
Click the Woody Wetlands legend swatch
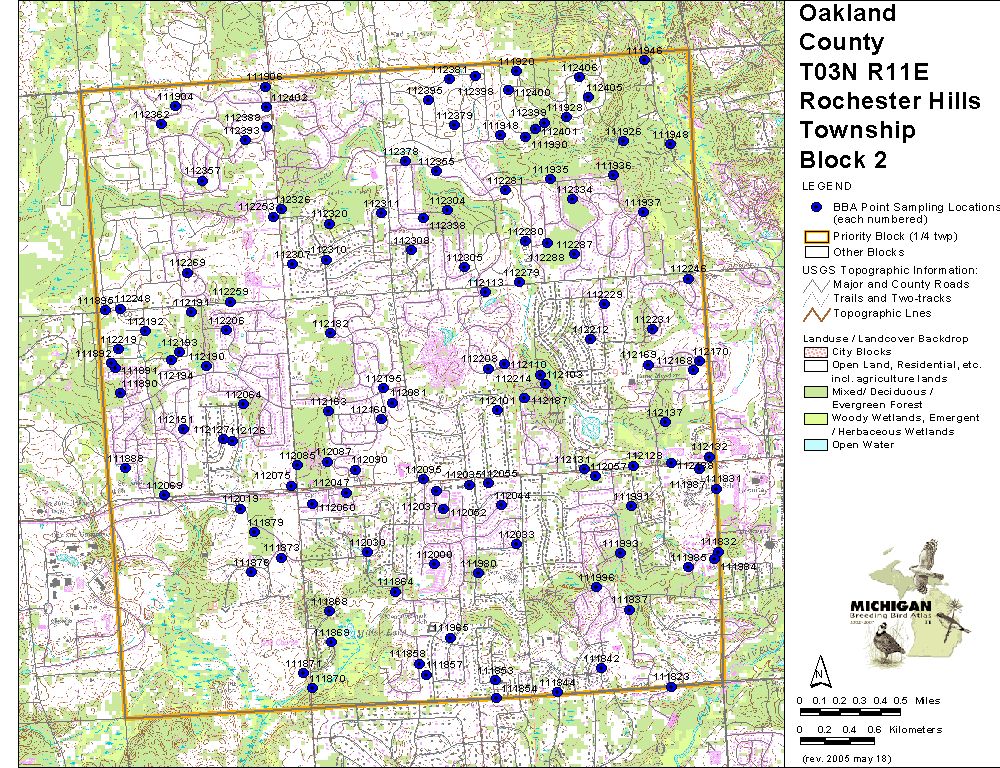point(816,418)
